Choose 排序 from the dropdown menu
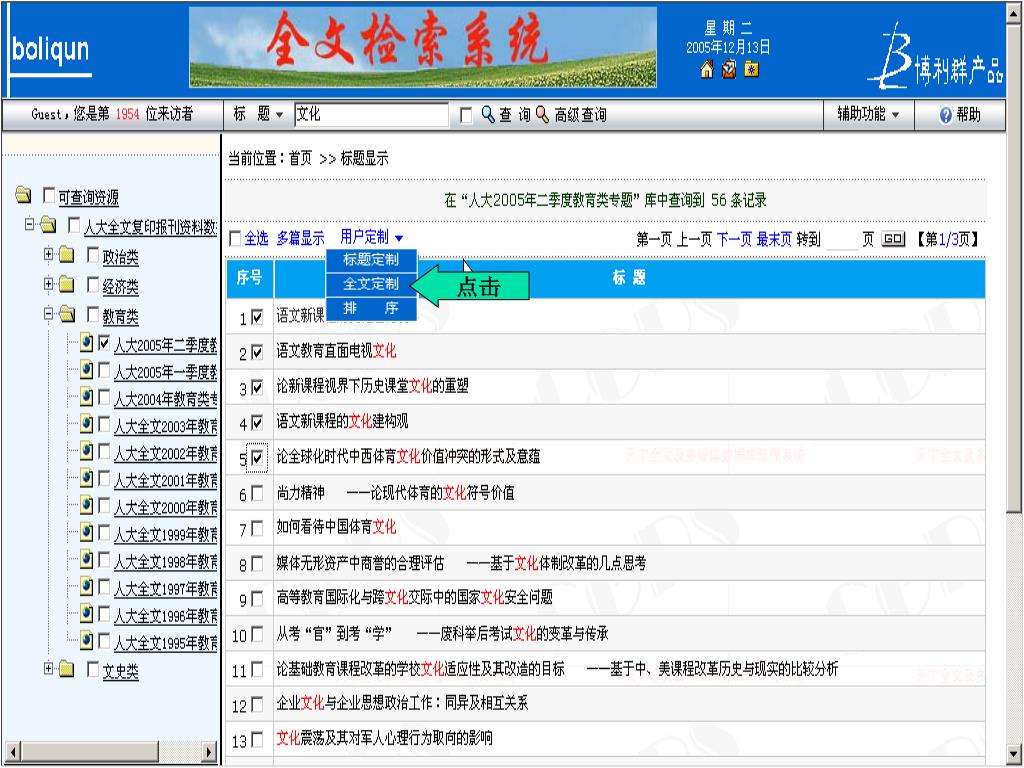The image size is (1024, 768). click(x=371, y=308)
